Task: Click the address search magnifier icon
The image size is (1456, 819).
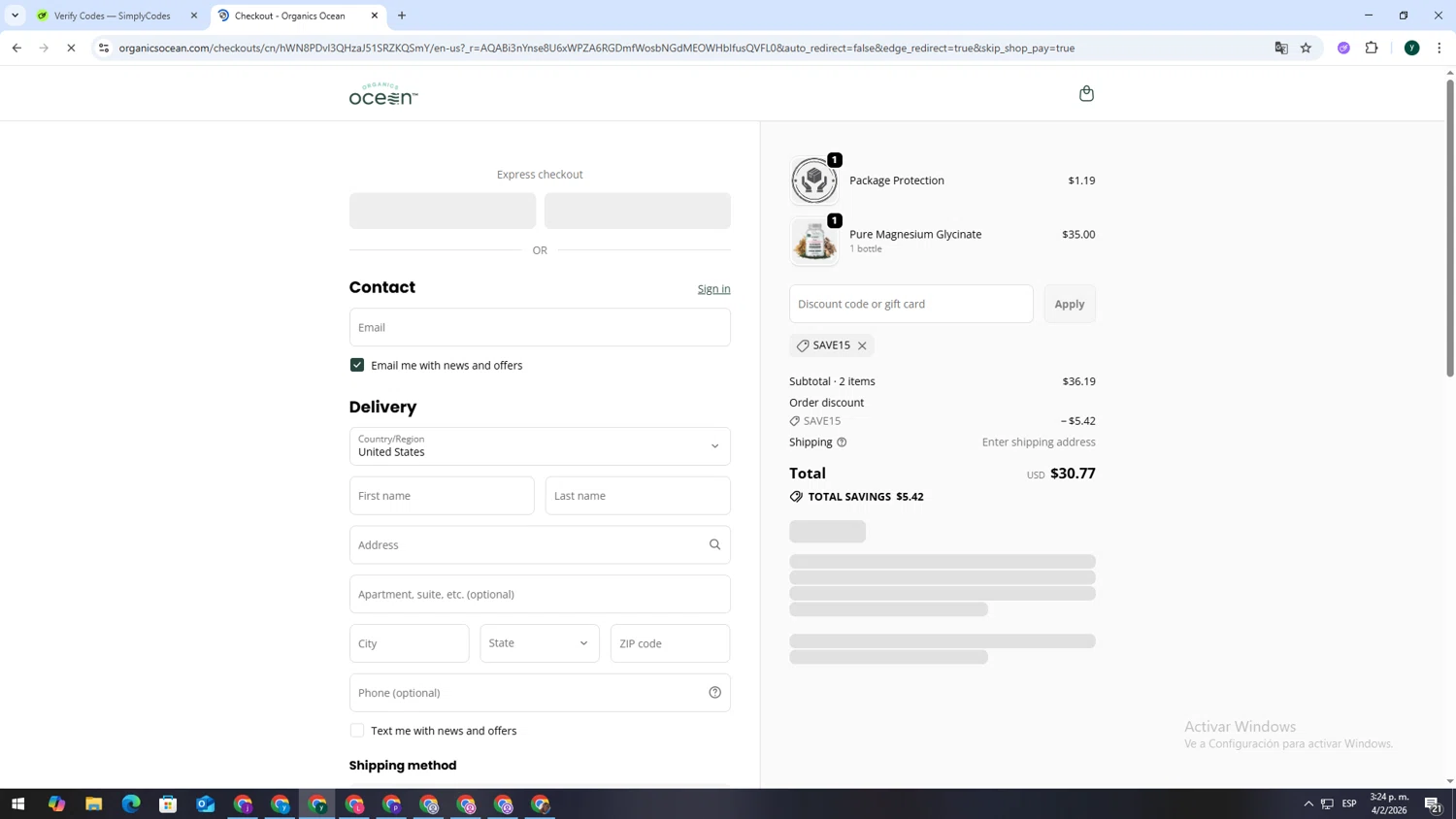Action: click(x=714, y=544)
